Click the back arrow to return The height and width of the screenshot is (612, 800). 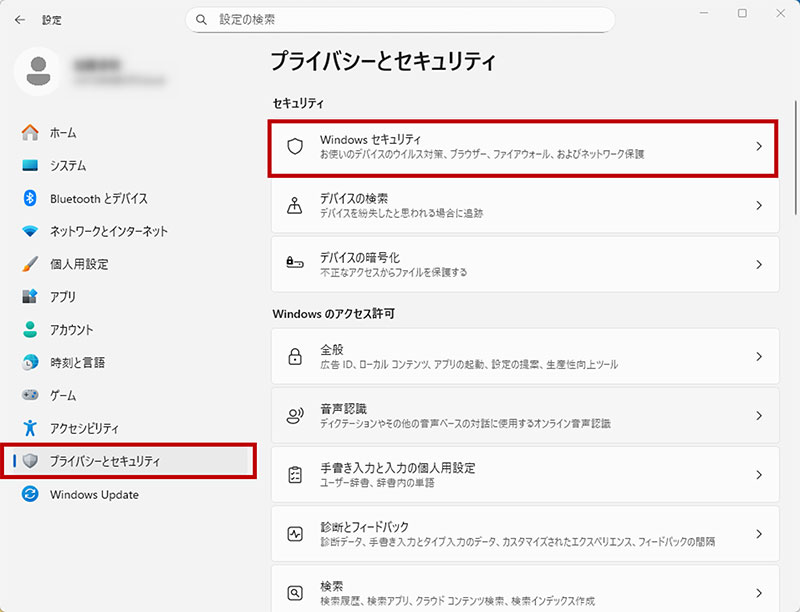pyautogui.click(x=19, y=19)
